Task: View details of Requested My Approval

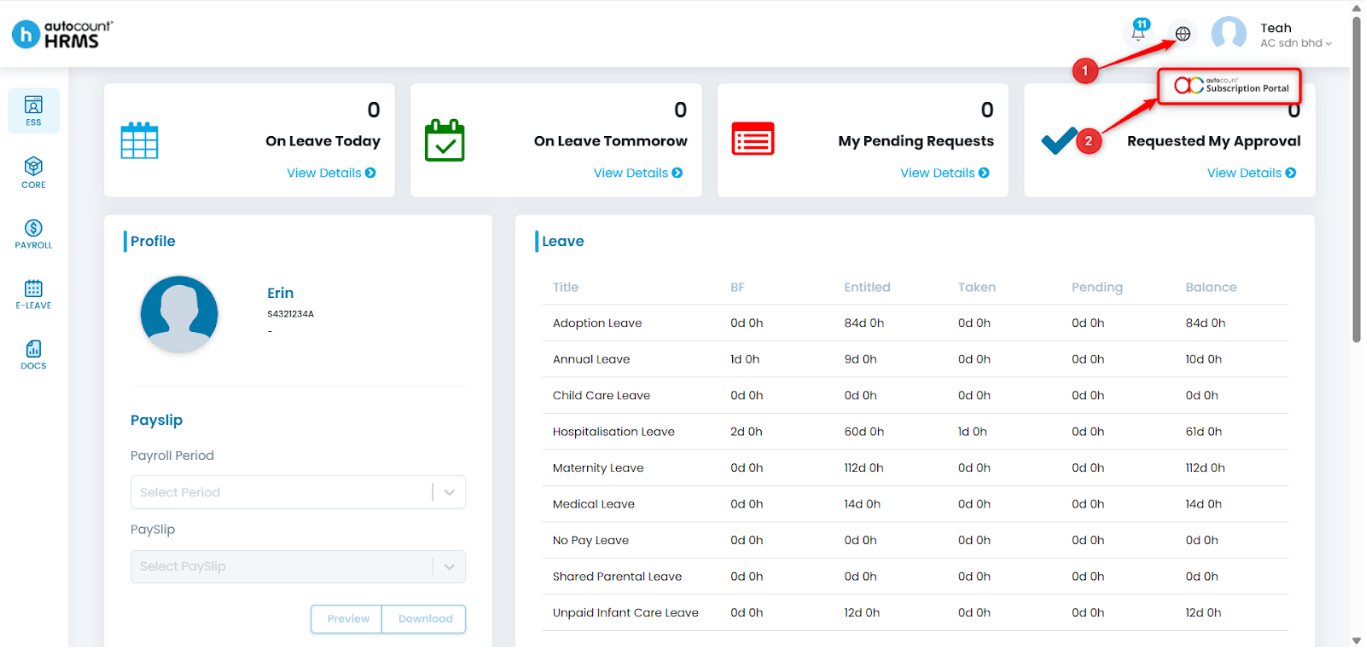Action: 1251,173
